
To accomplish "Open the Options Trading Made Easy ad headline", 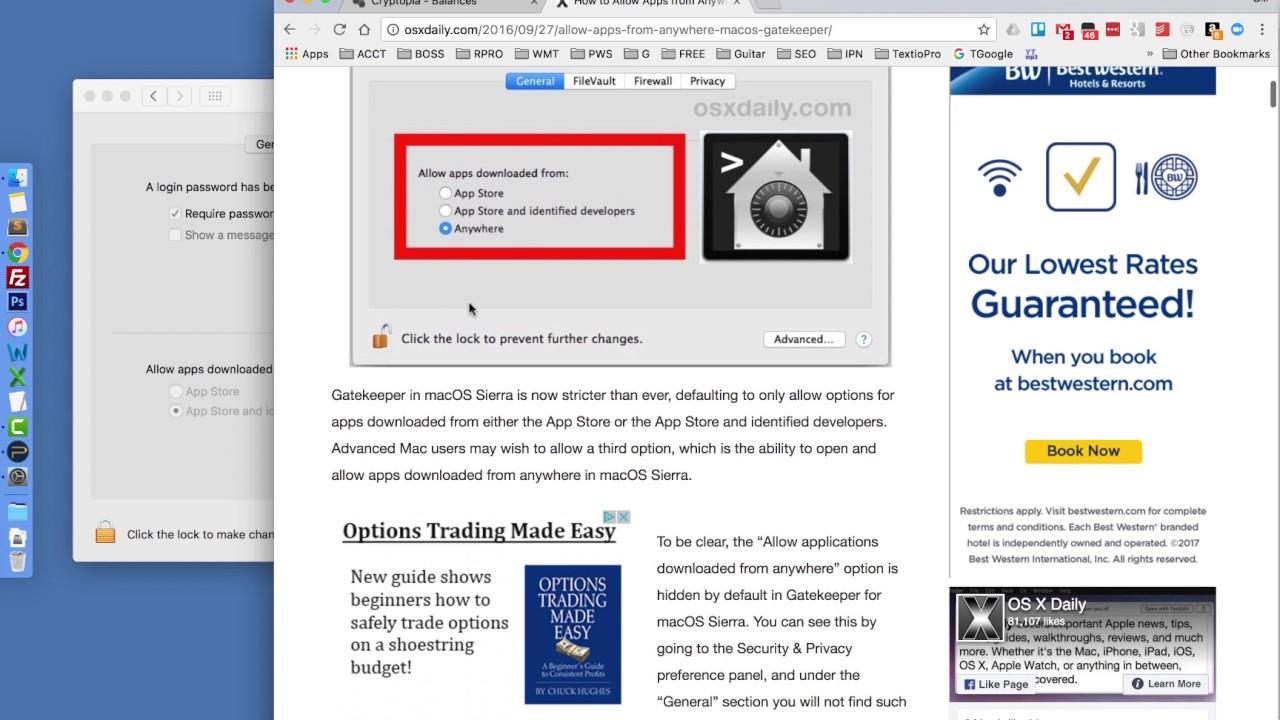I will [x=479, y=531].
